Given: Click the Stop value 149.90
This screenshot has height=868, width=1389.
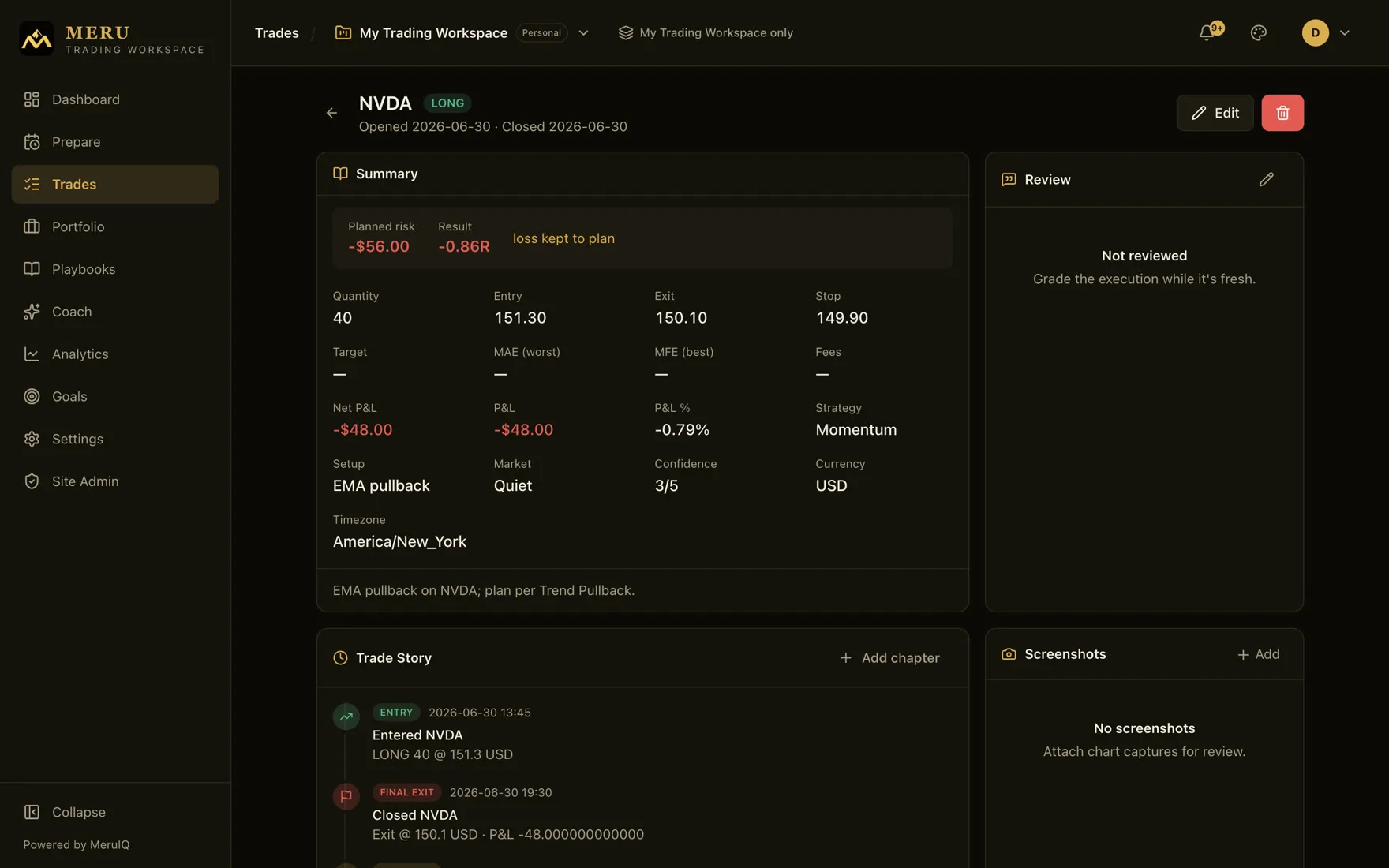Looking at the screenshot, I should [841, 318].
